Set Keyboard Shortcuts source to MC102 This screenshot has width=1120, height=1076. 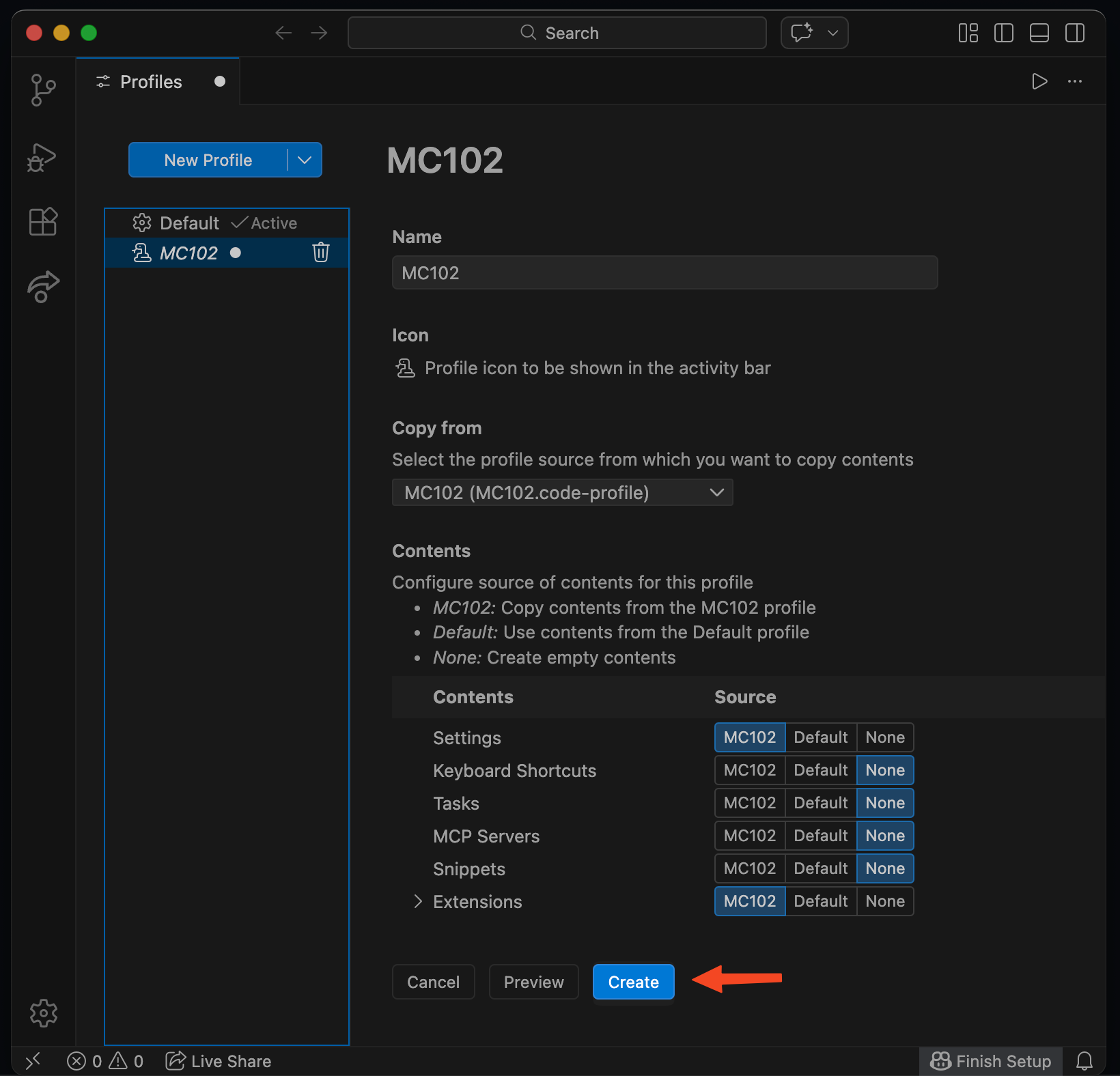[x=749, y=770]
